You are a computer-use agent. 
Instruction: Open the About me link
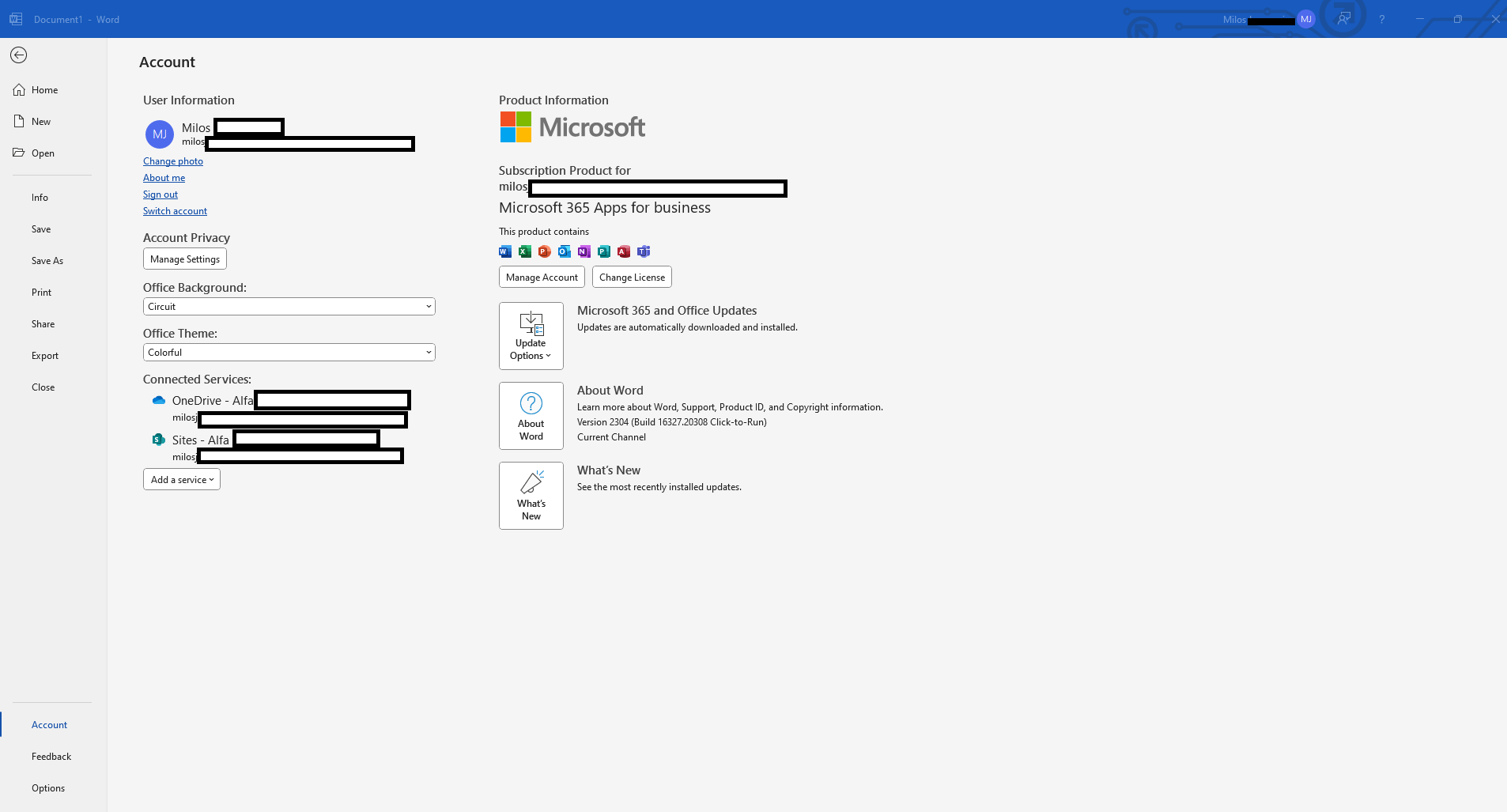164,178
